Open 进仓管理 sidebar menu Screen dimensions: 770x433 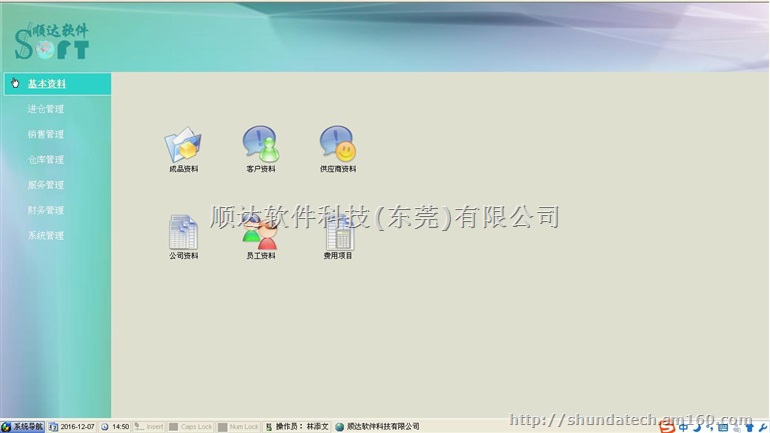point(46,109)
